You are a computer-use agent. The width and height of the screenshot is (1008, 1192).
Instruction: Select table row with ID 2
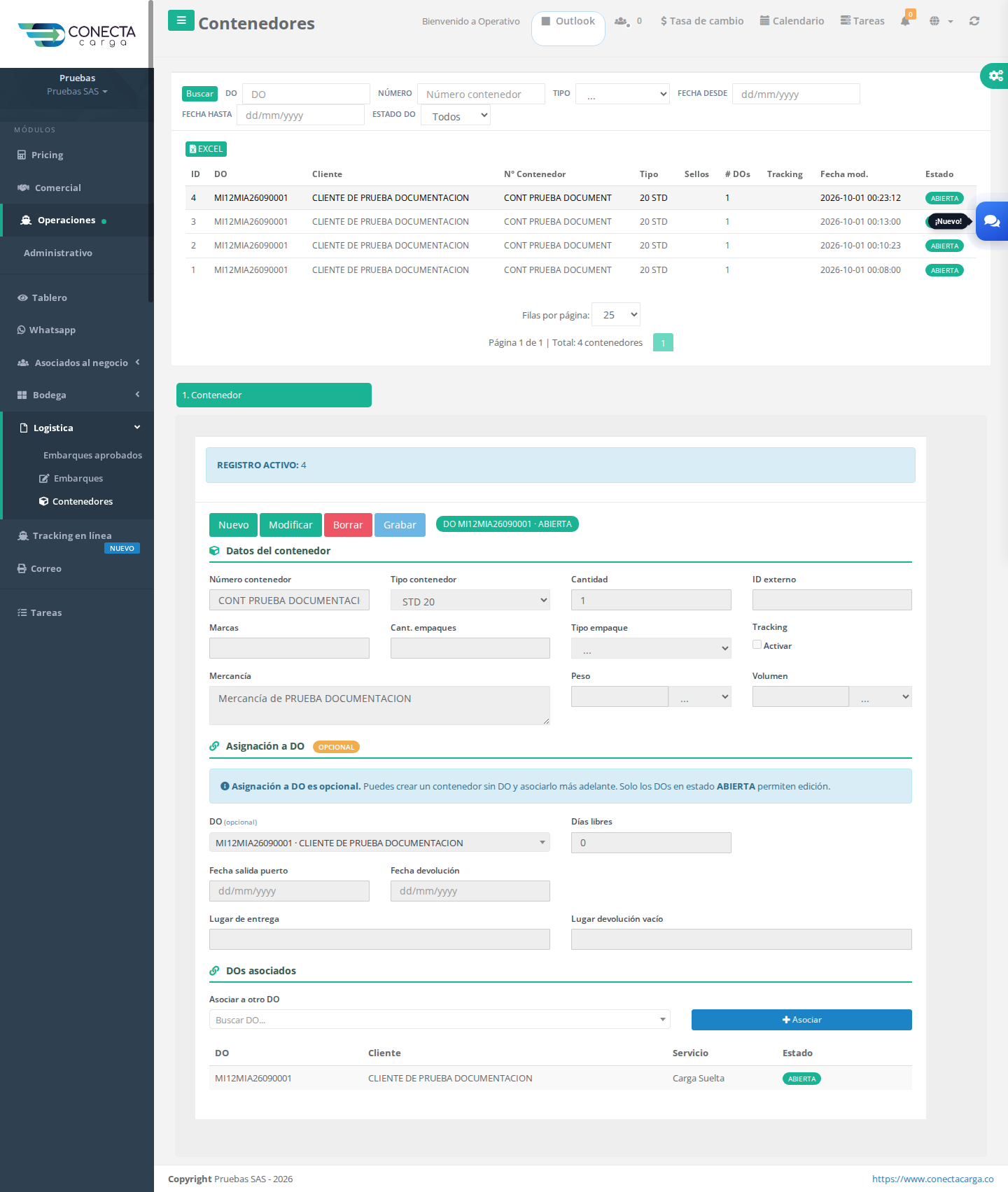pos(581,246)
